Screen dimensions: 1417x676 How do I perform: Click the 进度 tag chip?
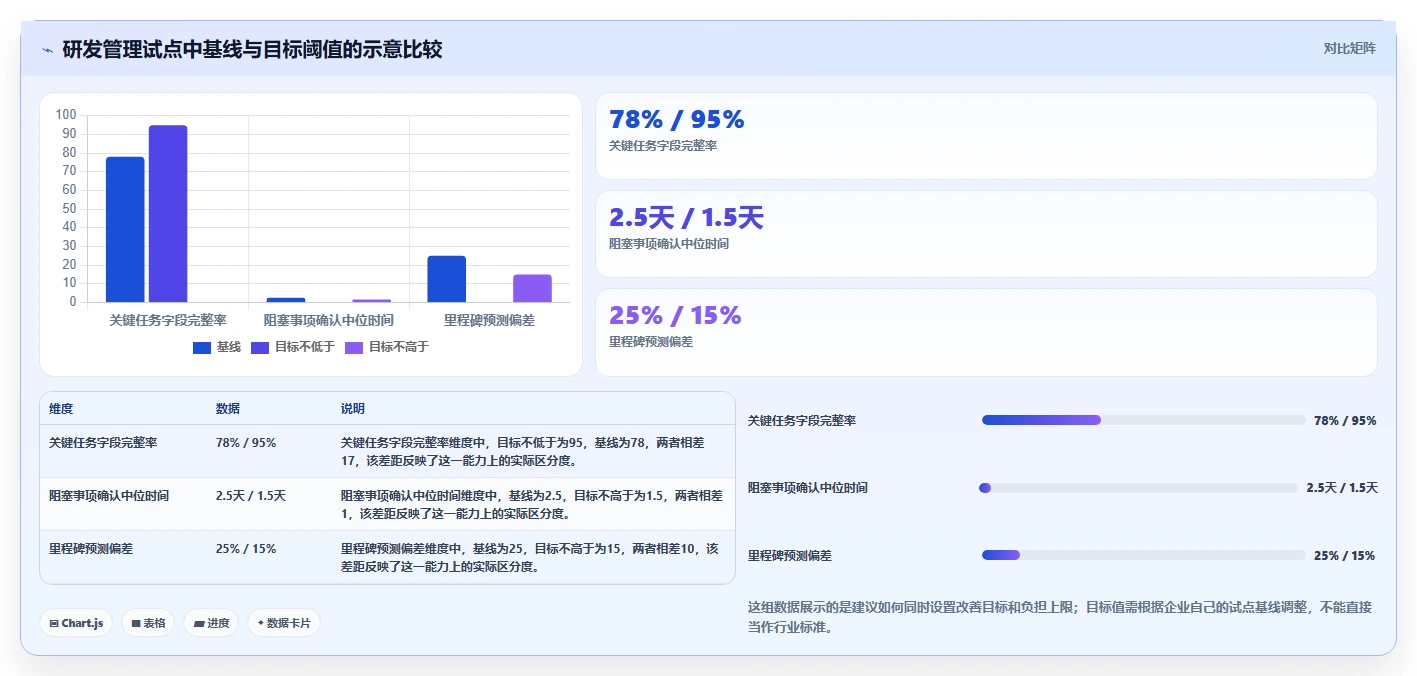pos(211,623)
